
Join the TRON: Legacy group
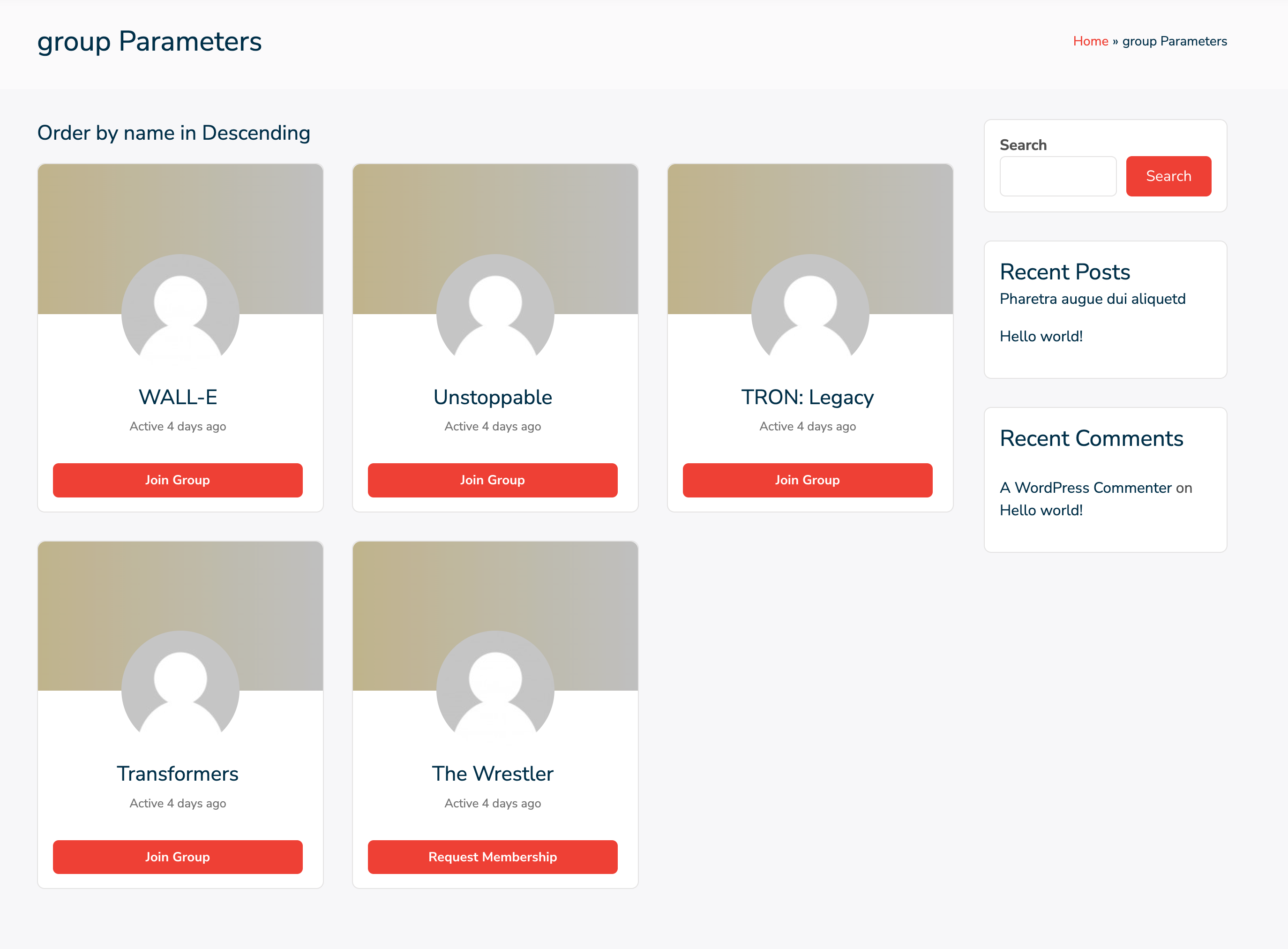point(807,480)
